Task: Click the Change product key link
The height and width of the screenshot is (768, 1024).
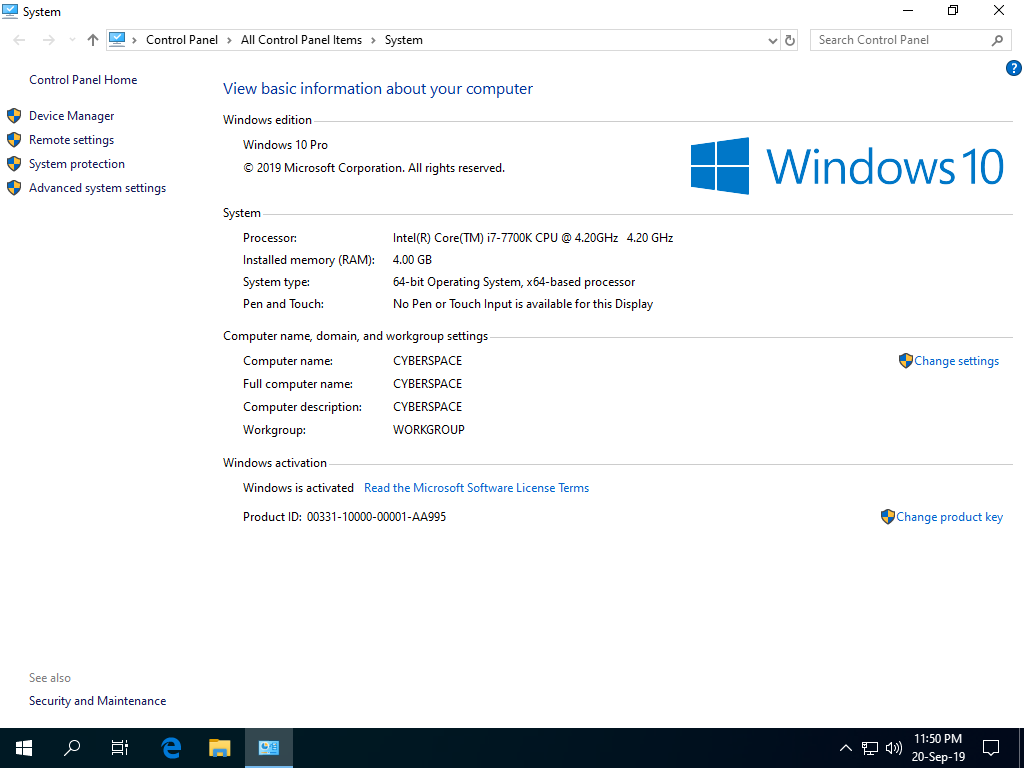Action: (x=949, y=517)
